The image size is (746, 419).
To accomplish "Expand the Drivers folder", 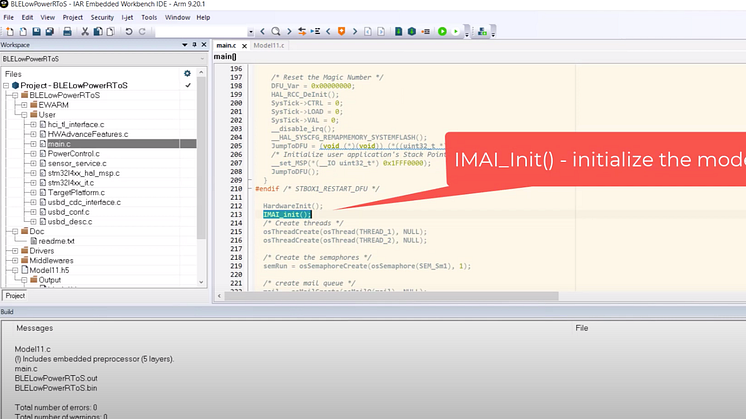I will click(x=15, y=251).
